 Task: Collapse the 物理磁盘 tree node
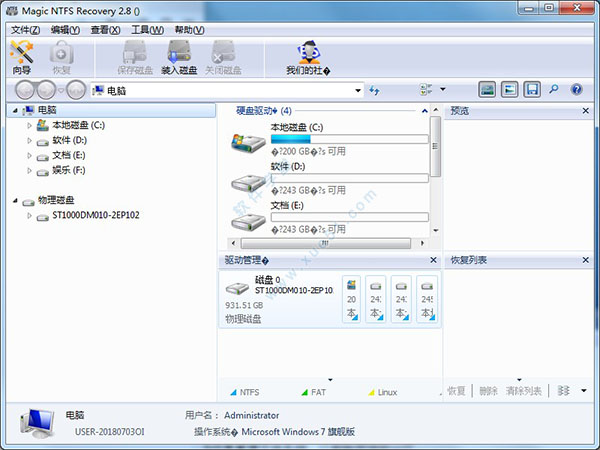[15, 200]
